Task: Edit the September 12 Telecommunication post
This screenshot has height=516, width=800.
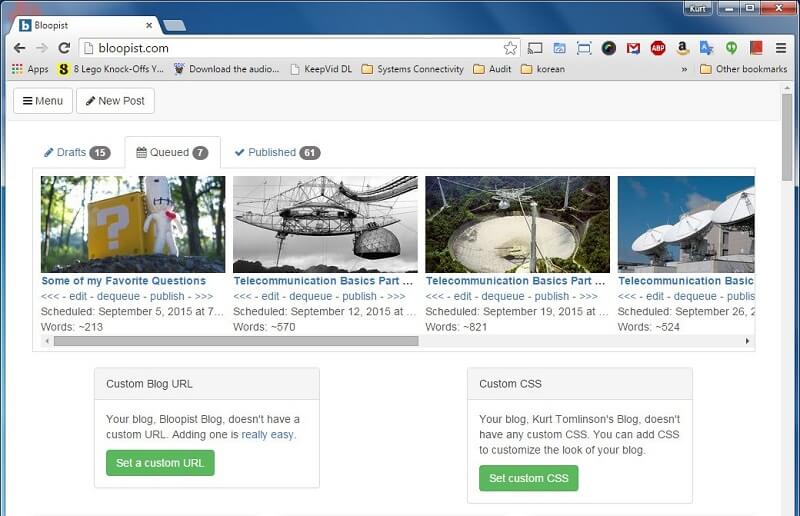Action: (x=270, y=296)
